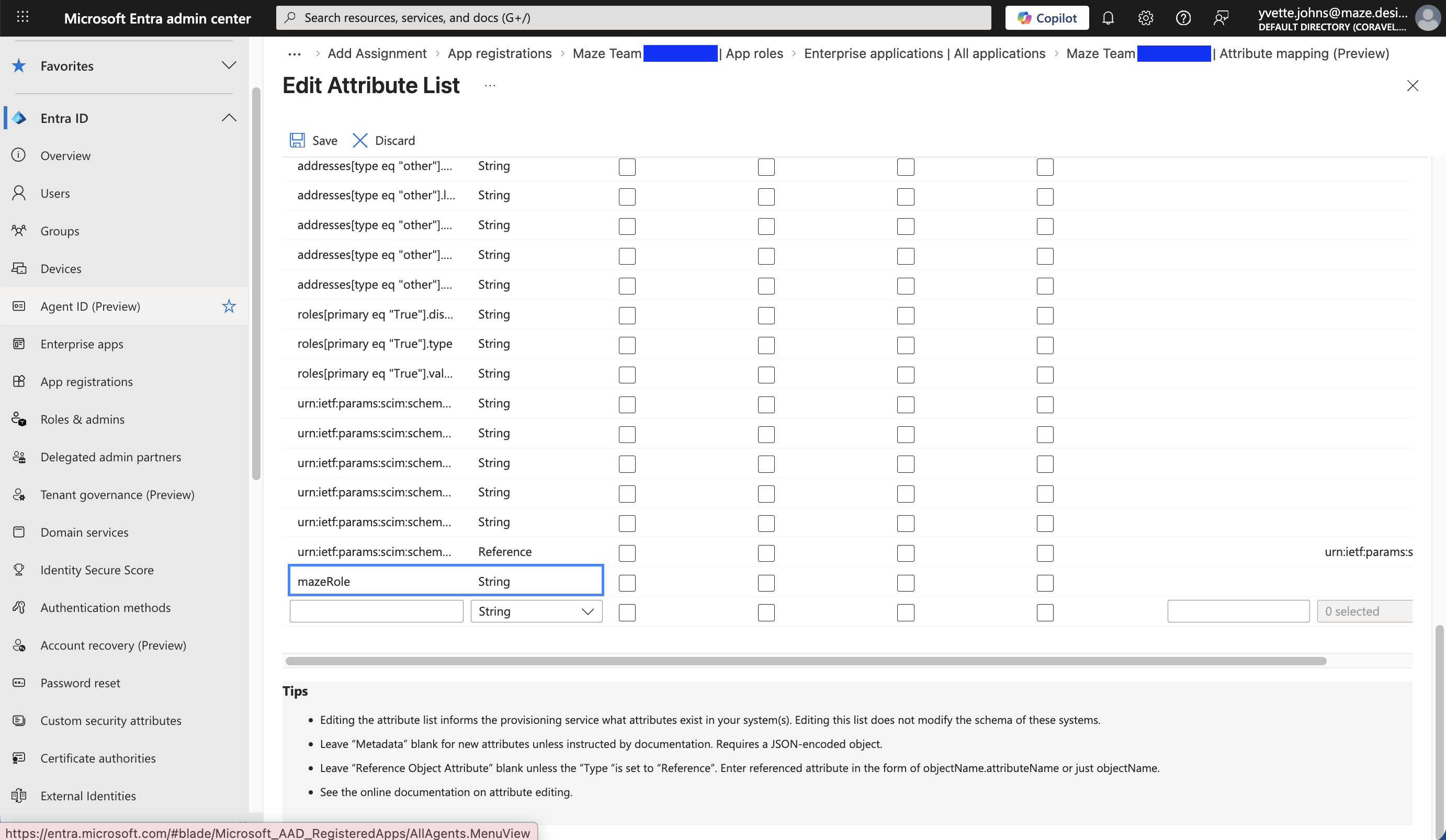Click the App registrations icon
1446x840 pixels.
click(x=19, y=381)
